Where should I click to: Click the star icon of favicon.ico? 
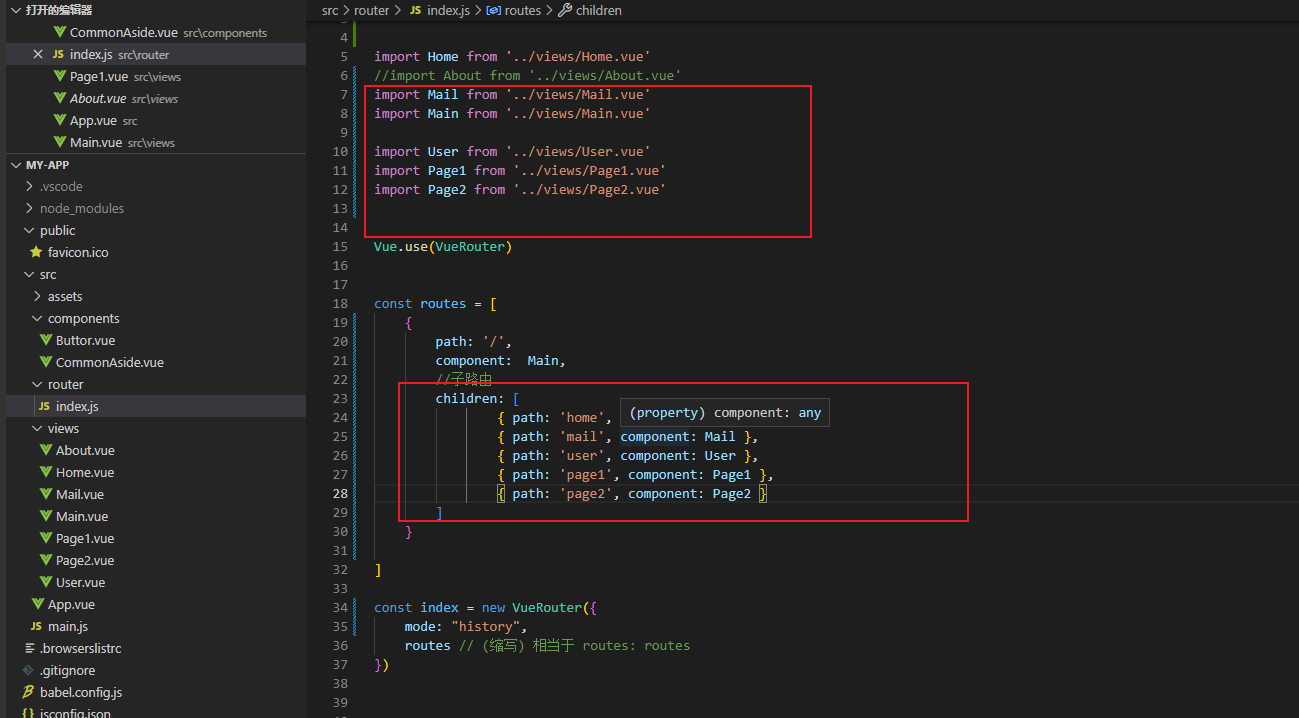(37, 253)
